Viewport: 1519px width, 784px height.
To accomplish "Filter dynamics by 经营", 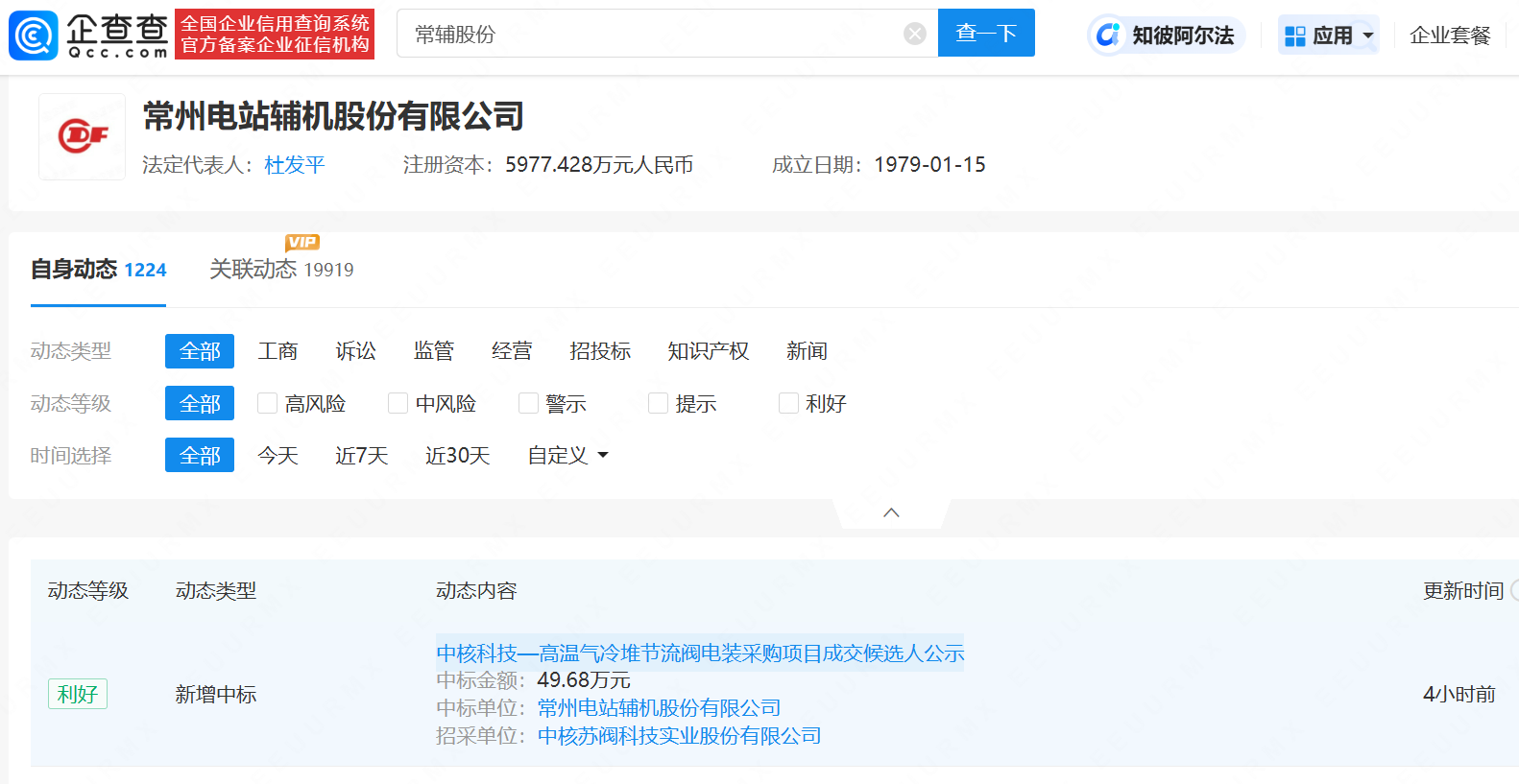I will point(511,351).
